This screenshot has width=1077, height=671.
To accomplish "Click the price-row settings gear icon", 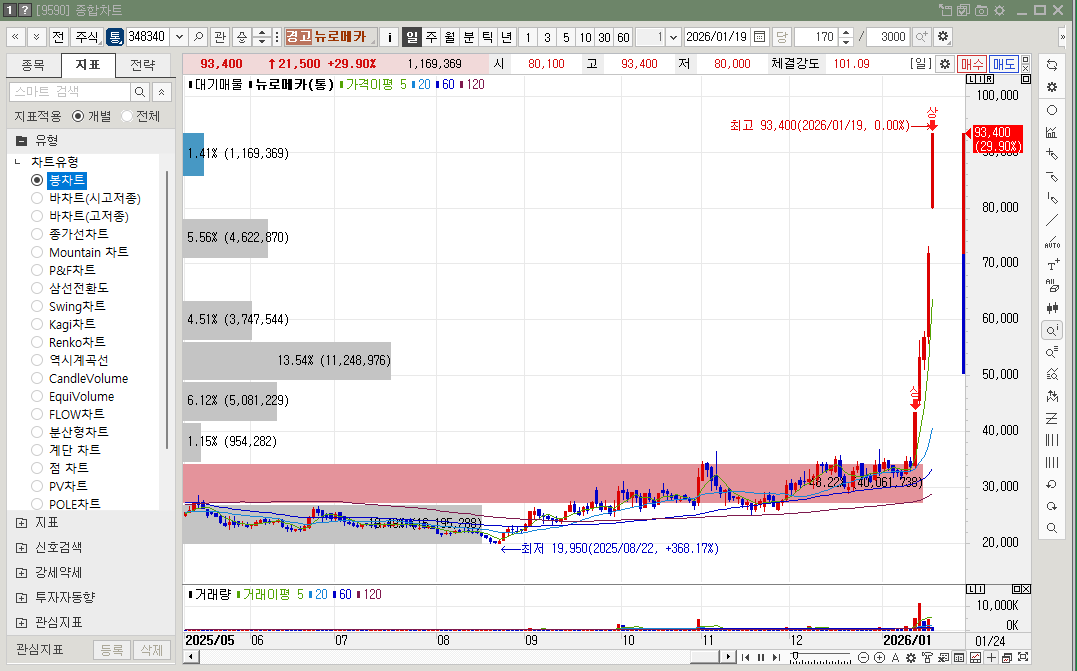I will [x=944, y=64].
